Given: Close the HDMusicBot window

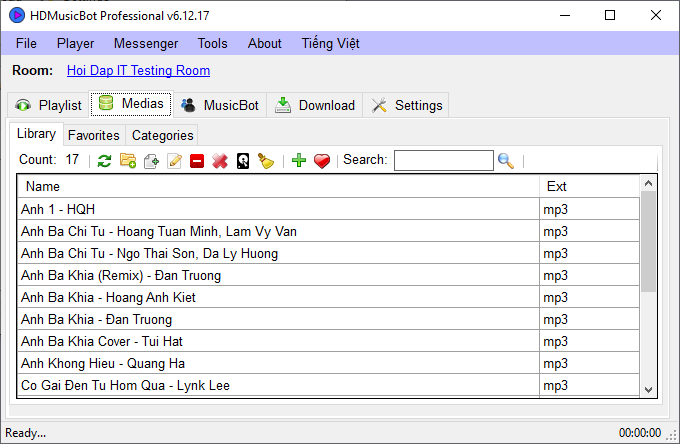Looking at the screenshot, I should coord(656,16).
